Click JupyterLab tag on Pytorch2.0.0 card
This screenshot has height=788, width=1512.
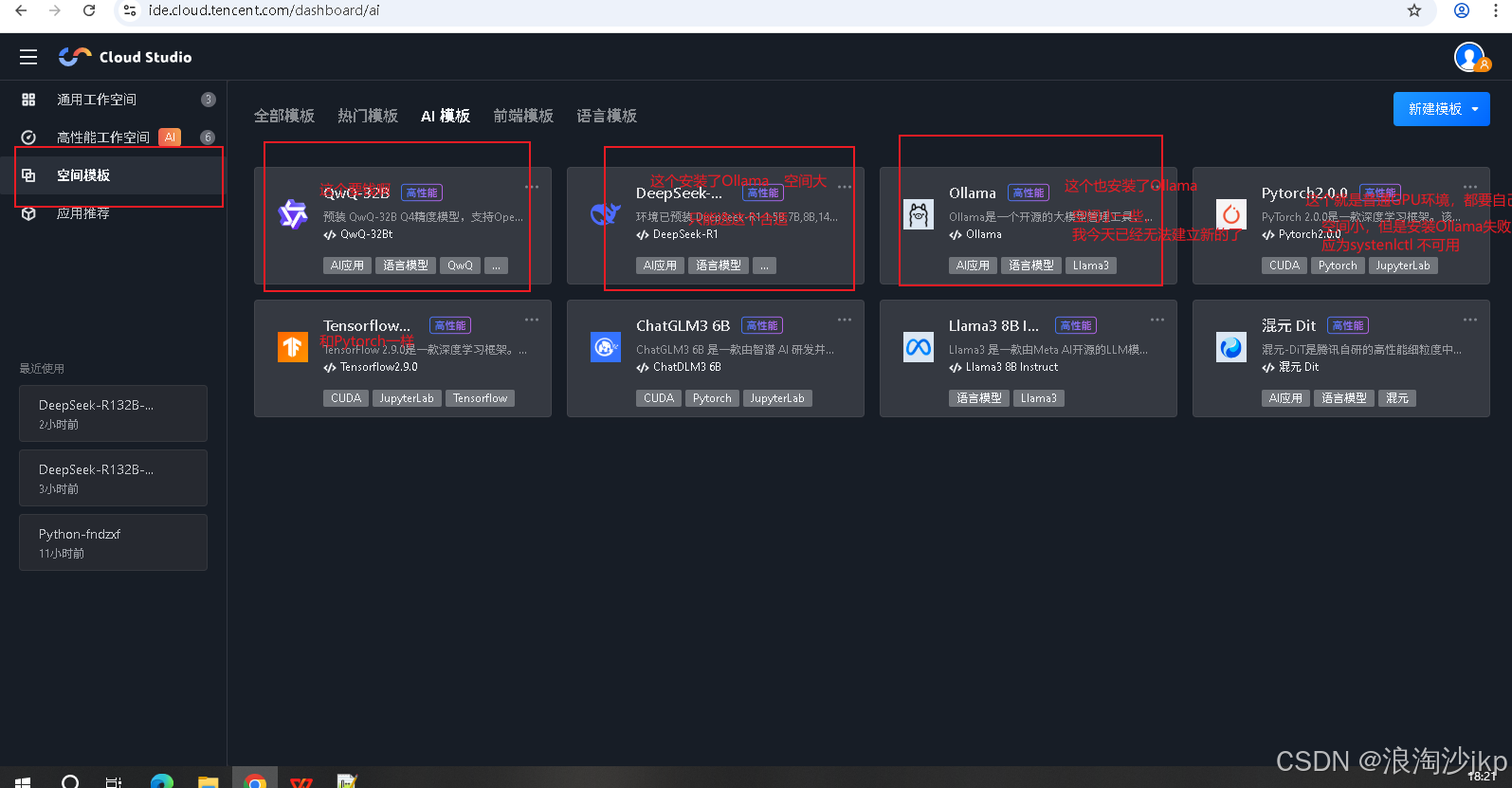[1402, 266]
